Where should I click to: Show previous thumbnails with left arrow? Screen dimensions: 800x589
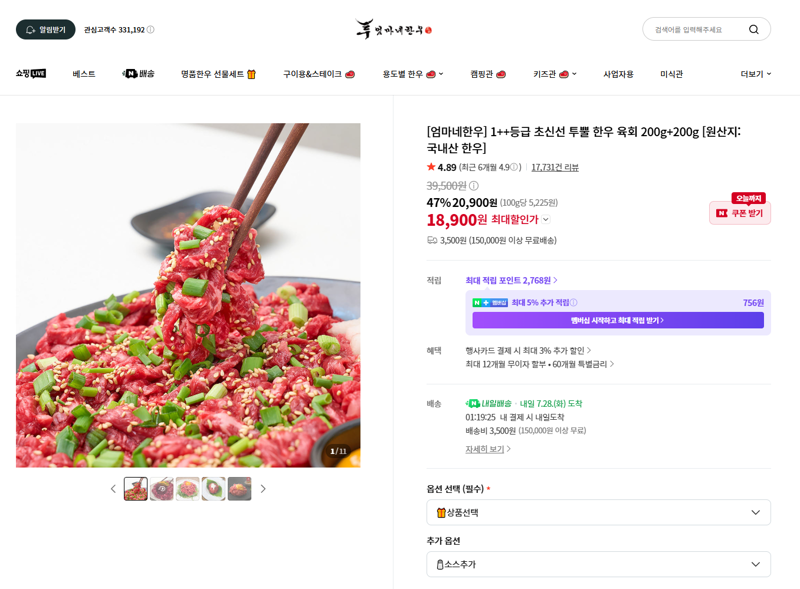(113, 489)
